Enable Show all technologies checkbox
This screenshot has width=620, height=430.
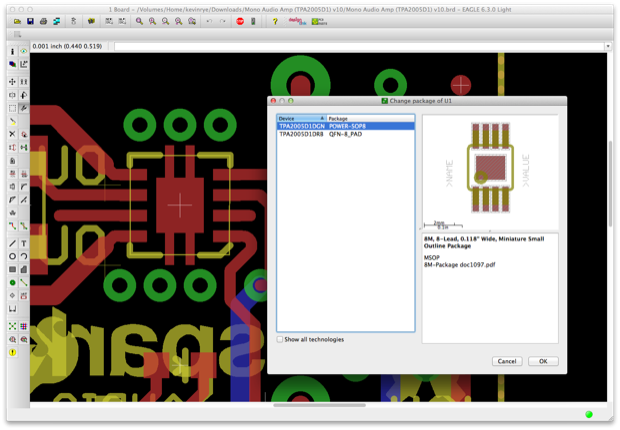pyautogui.click(x=280, y=339)
